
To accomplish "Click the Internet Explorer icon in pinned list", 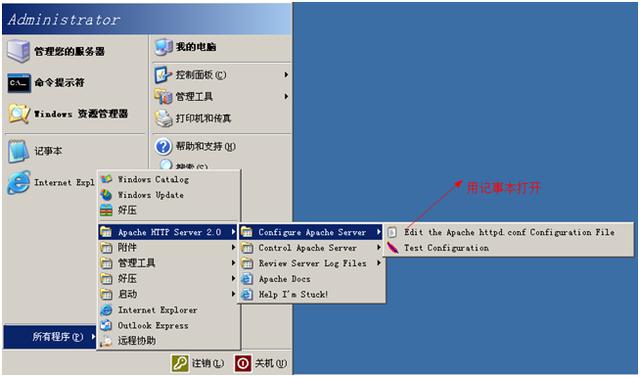I will pyautogui.click(x=18, y=182).
